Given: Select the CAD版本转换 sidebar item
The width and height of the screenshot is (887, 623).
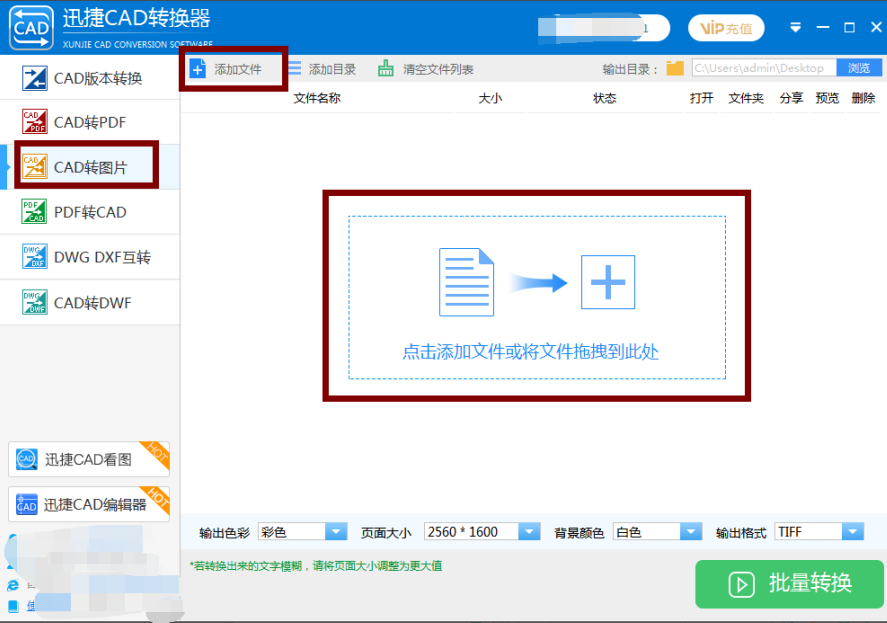Looking at the screenshot, I should click(x=90, y=78).
